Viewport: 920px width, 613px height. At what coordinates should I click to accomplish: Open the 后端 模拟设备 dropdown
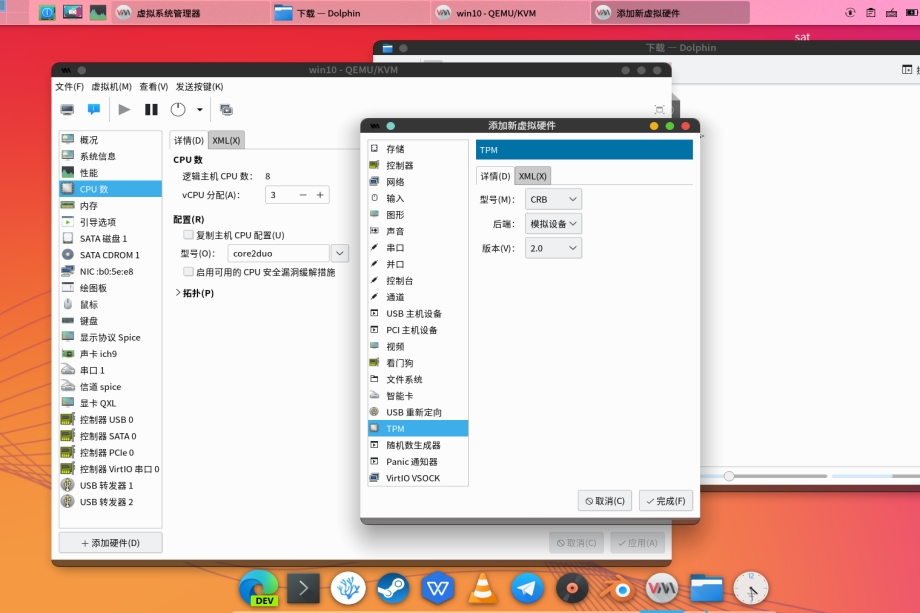coord(553,224)
